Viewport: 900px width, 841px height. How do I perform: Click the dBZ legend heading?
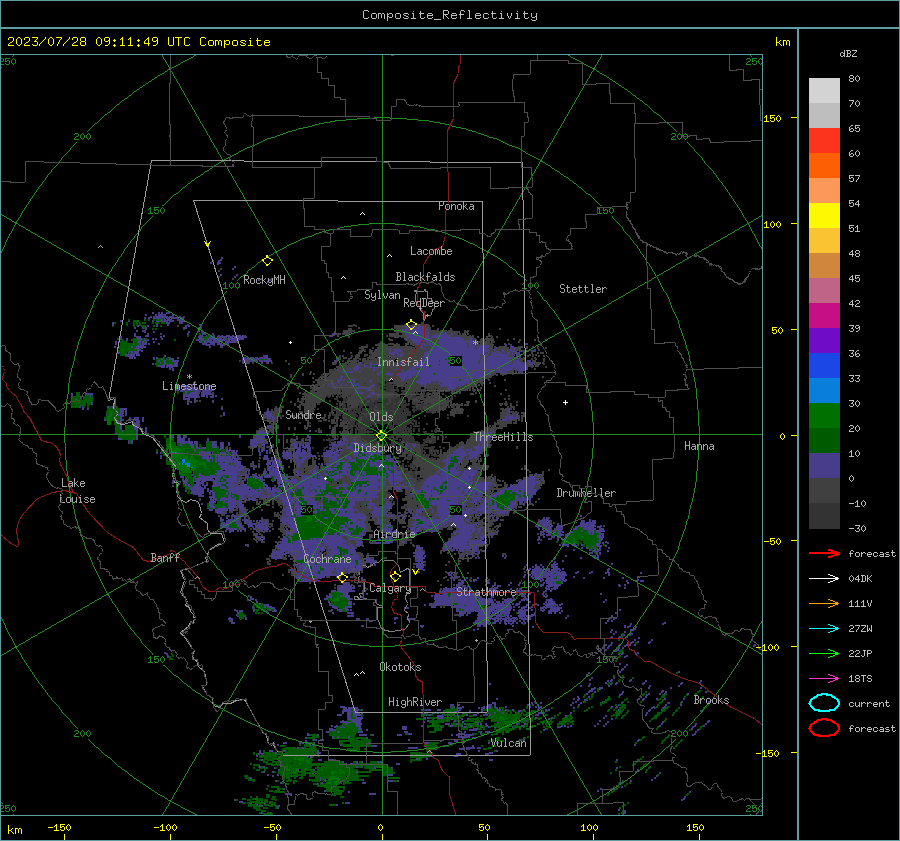[x=848, y=53]
